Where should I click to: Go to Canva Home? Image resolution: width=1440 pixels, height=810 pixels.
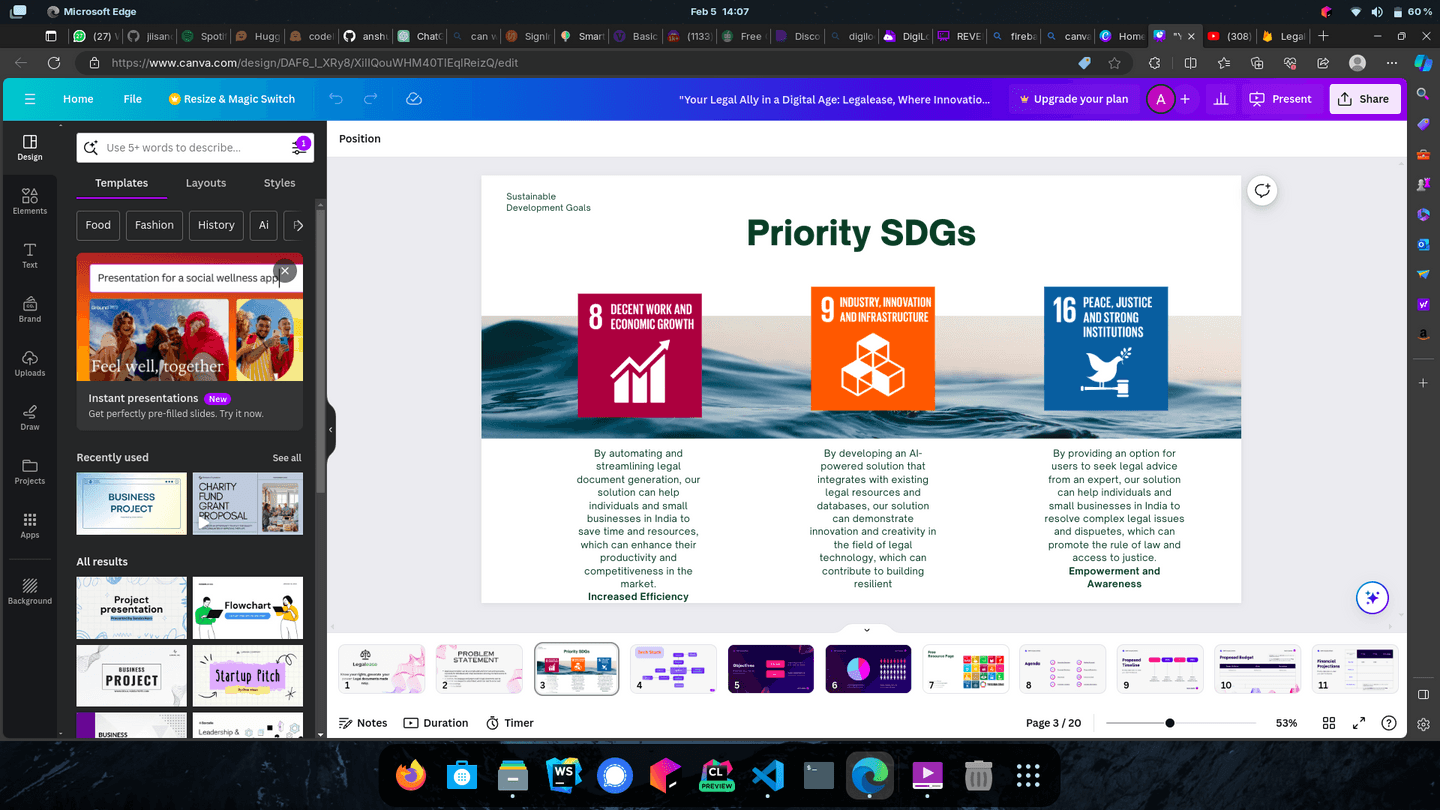(x=78, y=99)
